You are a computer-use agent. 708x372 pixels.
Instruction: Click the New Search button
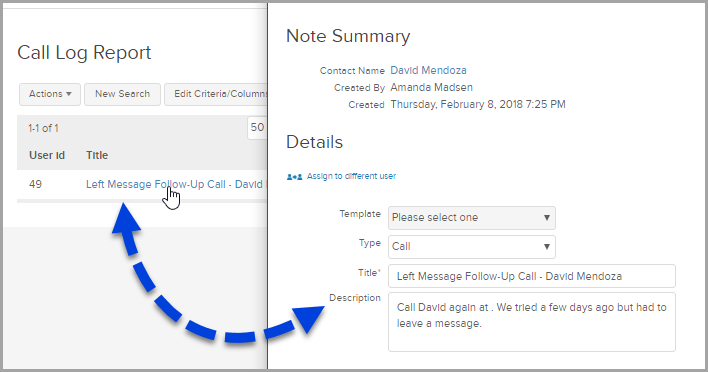coord(122,94)
